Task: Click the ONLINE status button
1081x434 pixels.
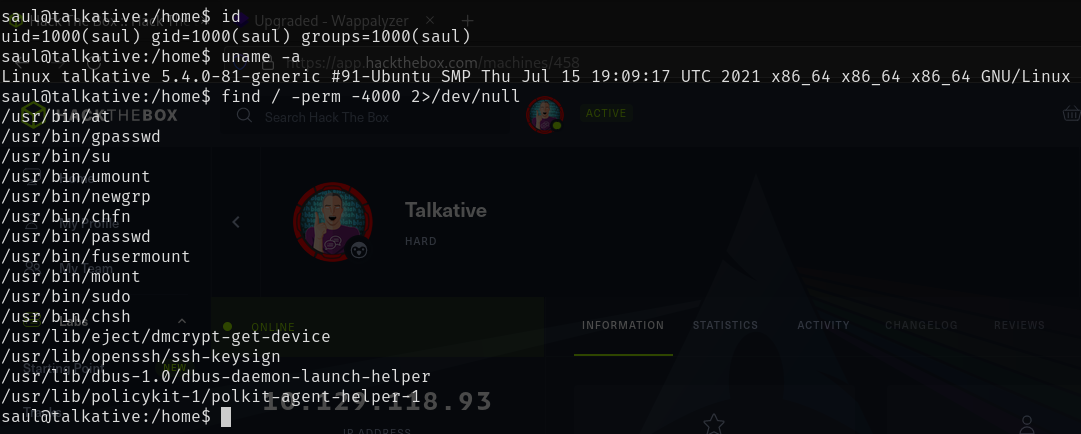Action: [x=377, y=327]
